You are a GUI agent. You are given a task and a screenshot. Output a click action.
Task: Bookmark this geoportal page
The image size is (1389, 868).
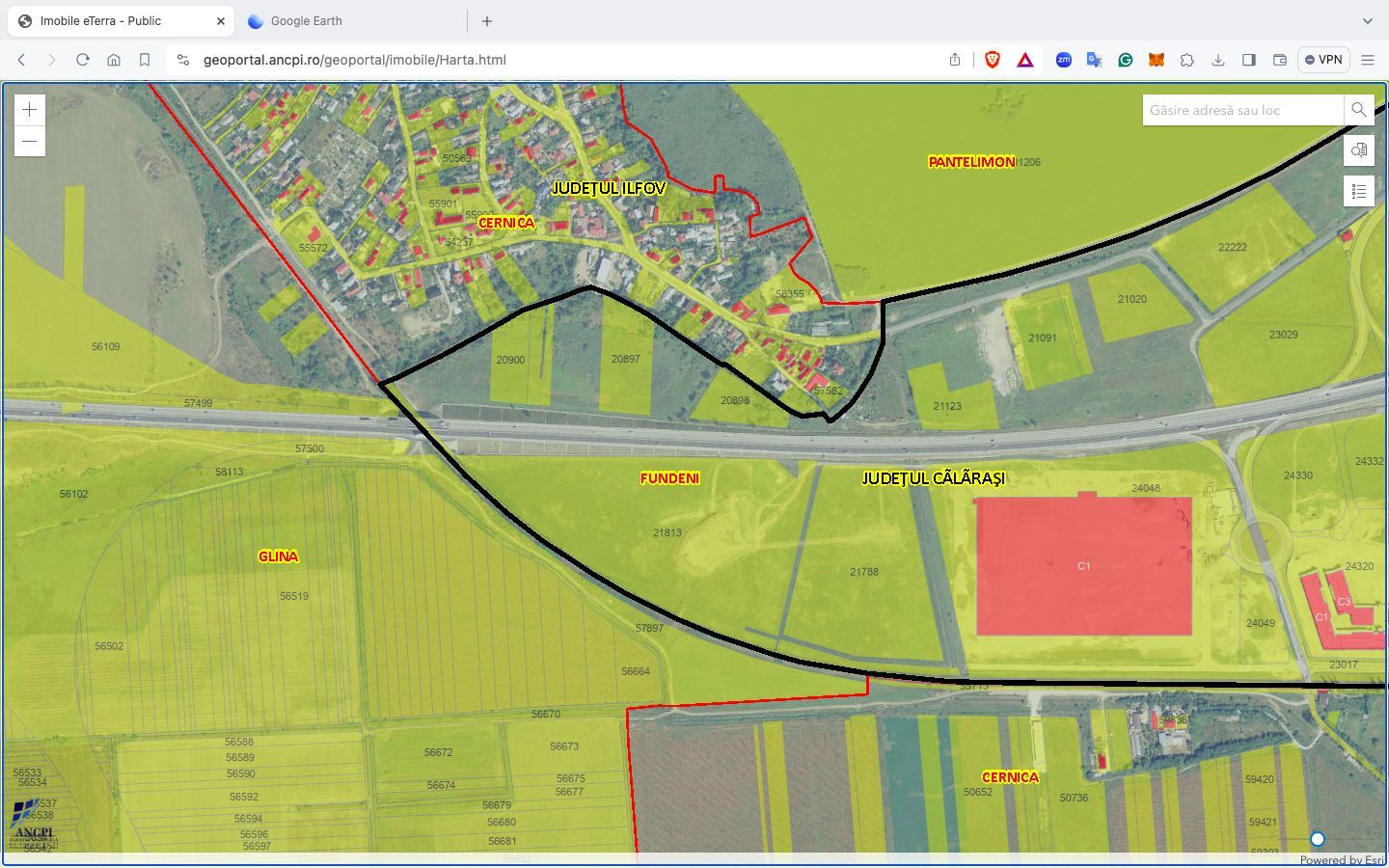click(145, 60)
